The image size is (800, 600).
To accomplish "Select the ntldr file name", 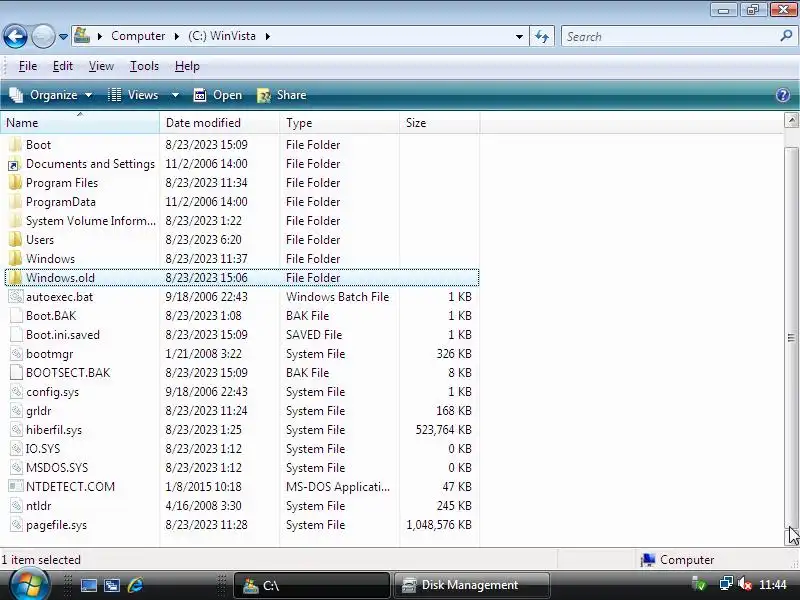I will (x=38, y=506).
